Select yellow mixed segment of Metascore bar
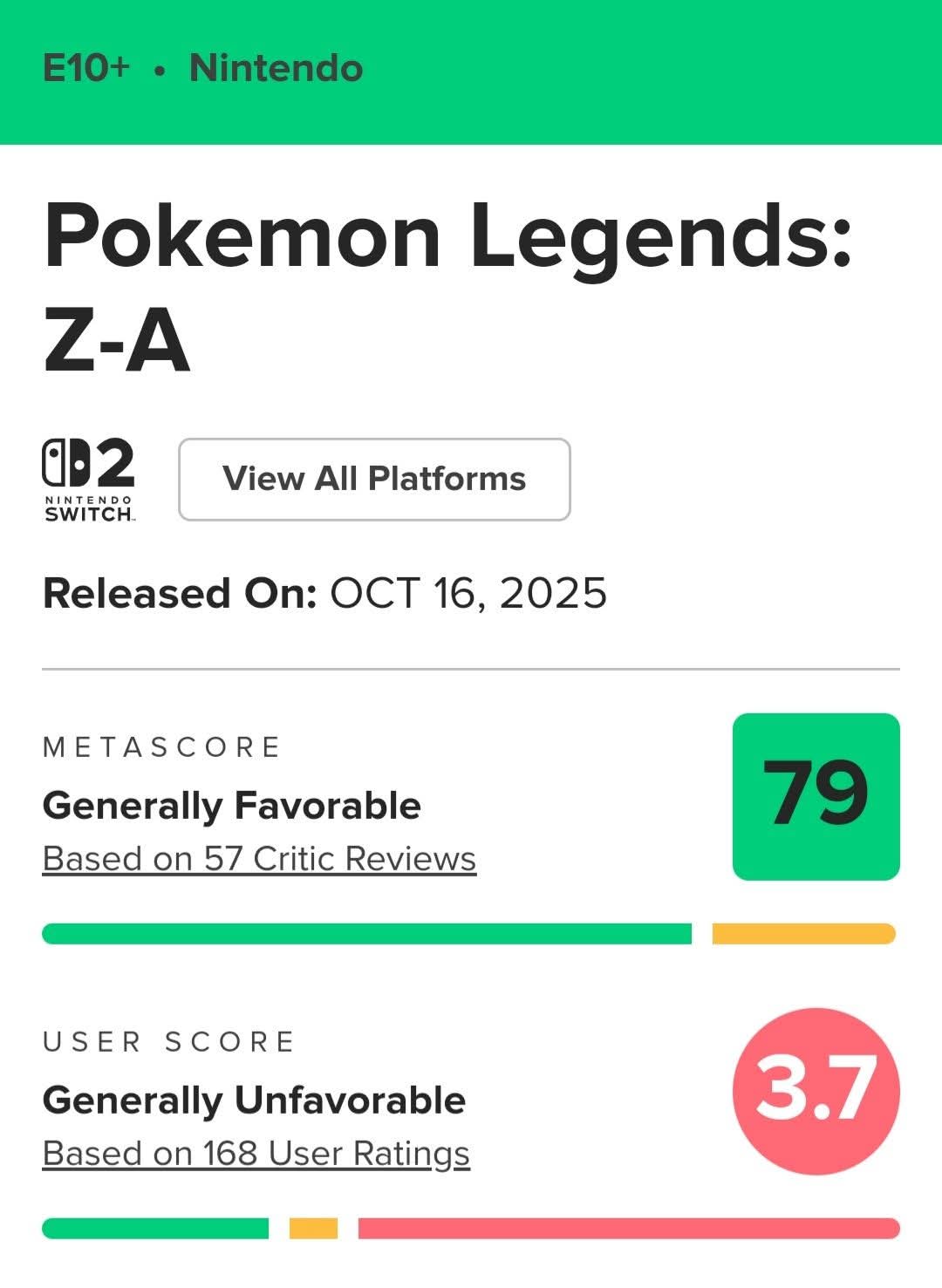 803,934
